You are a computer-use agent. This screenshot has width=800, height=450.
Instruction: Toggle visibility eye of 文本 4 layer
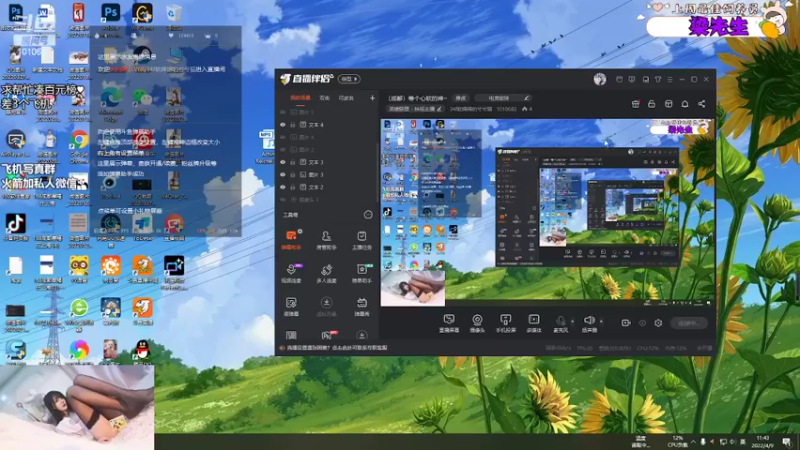pyautogui.click(x=283, y=124)
